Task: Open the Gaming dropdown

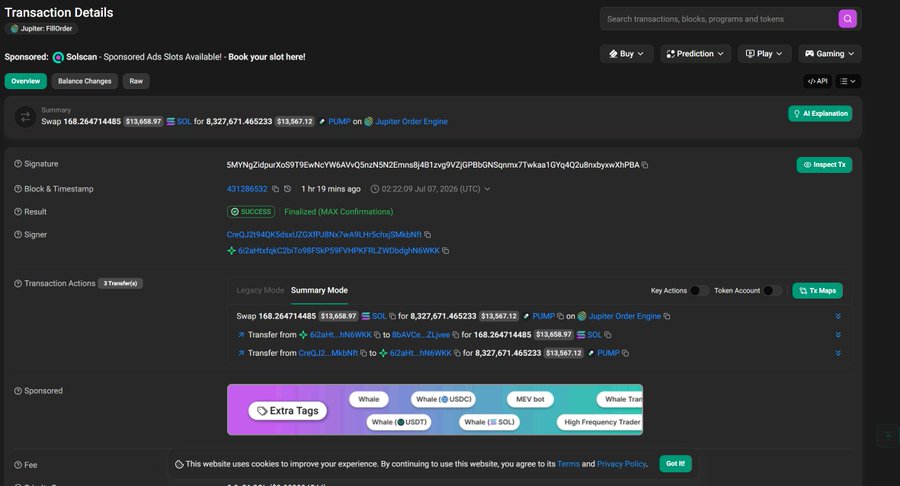Action: 829,53
